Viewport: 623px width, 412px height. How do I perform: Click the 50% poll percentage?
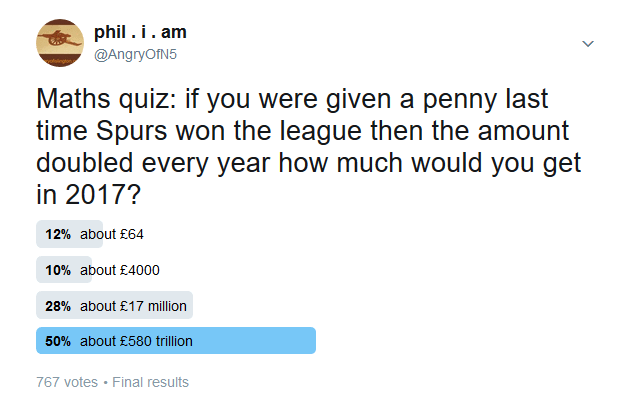[x=59, y=341]
